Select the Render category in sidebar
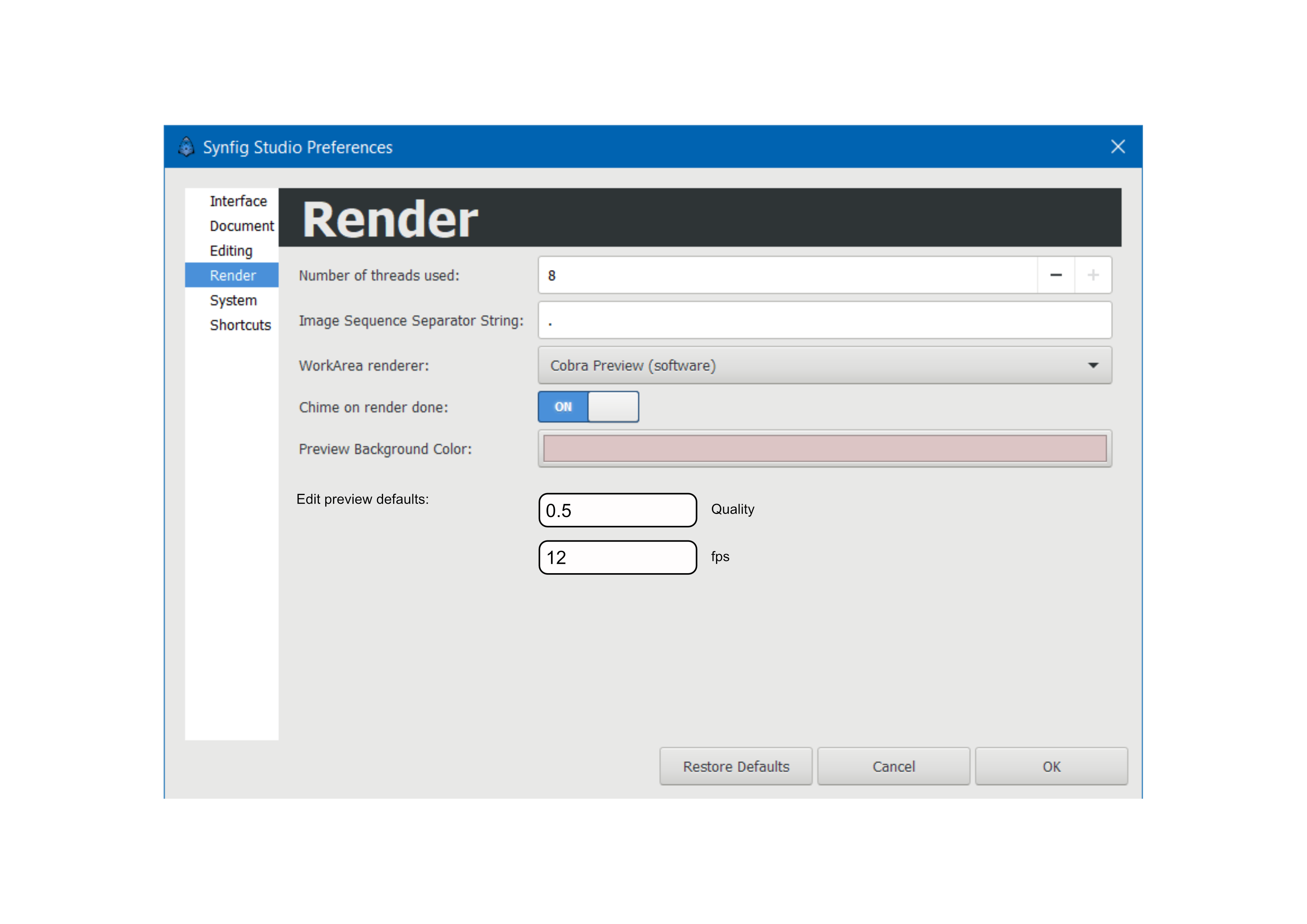This screenshot has width=1307, height=924. pos(233,275)
